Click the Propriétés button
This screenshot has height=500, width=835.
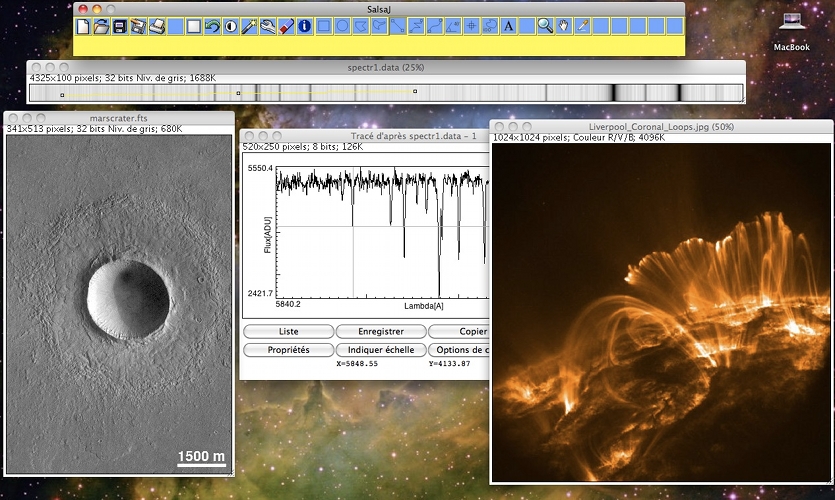288,350
